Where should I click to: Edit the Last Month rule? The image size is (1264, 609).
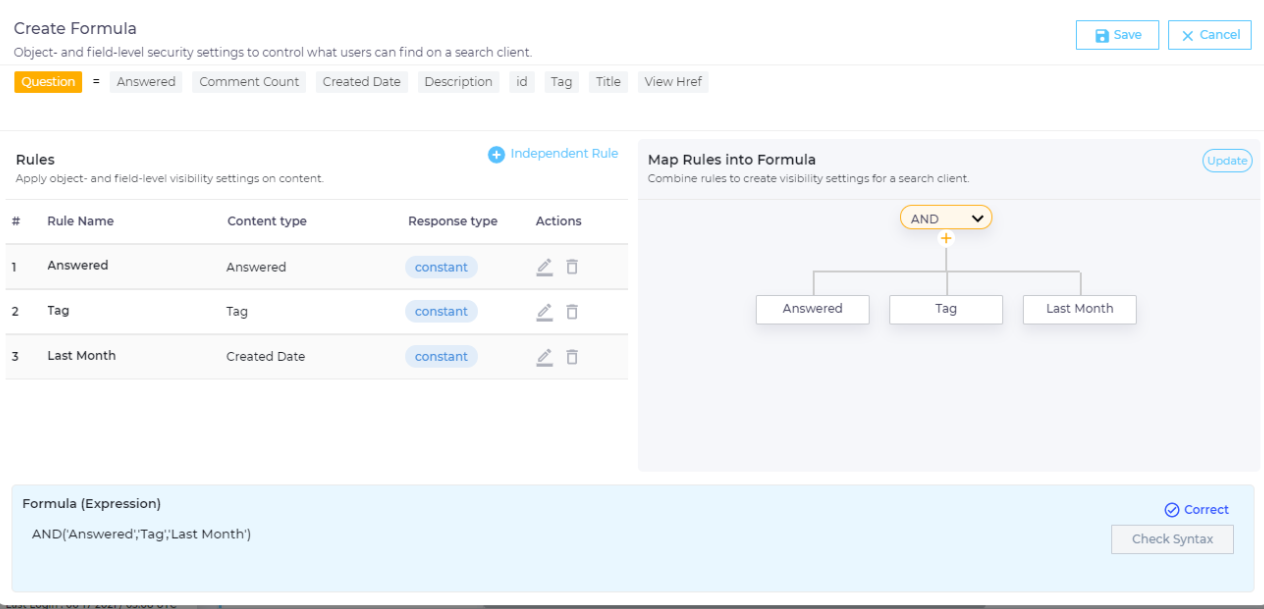point(544,357)
